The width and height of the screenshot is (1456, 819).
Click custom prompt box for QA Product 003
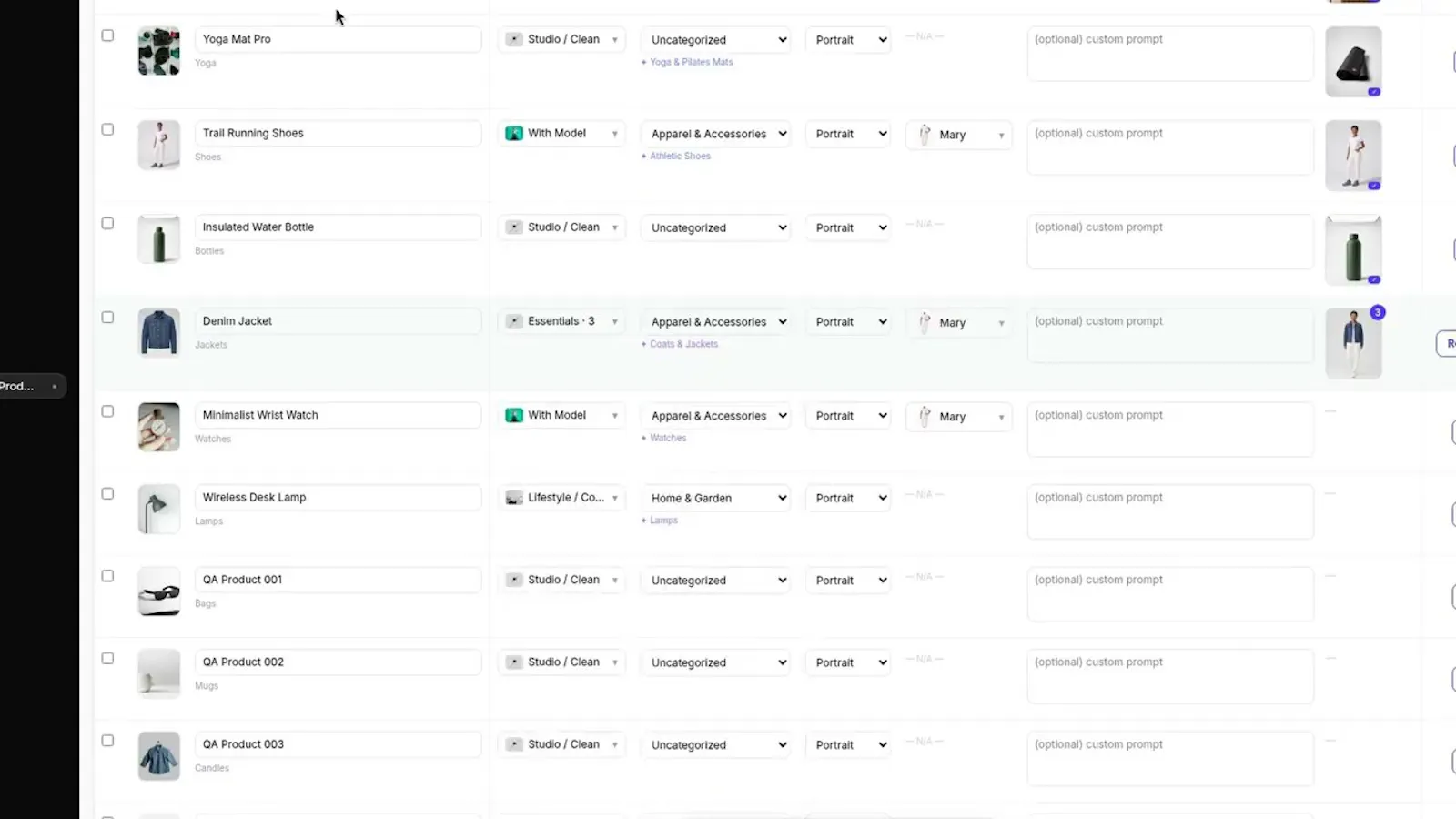(x=1170, y=759)
